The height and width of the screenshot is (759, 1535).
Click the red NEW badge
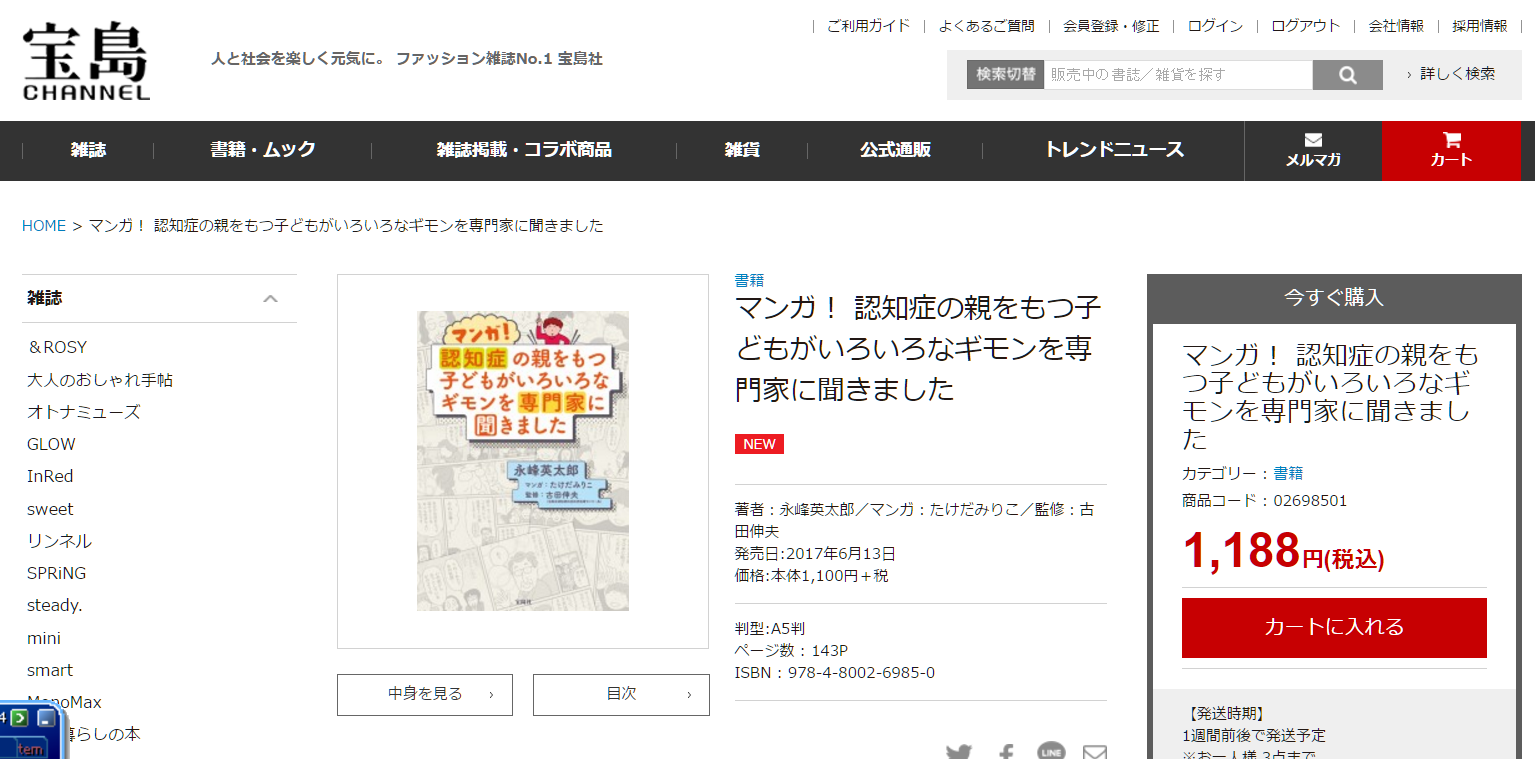point(759,444)
